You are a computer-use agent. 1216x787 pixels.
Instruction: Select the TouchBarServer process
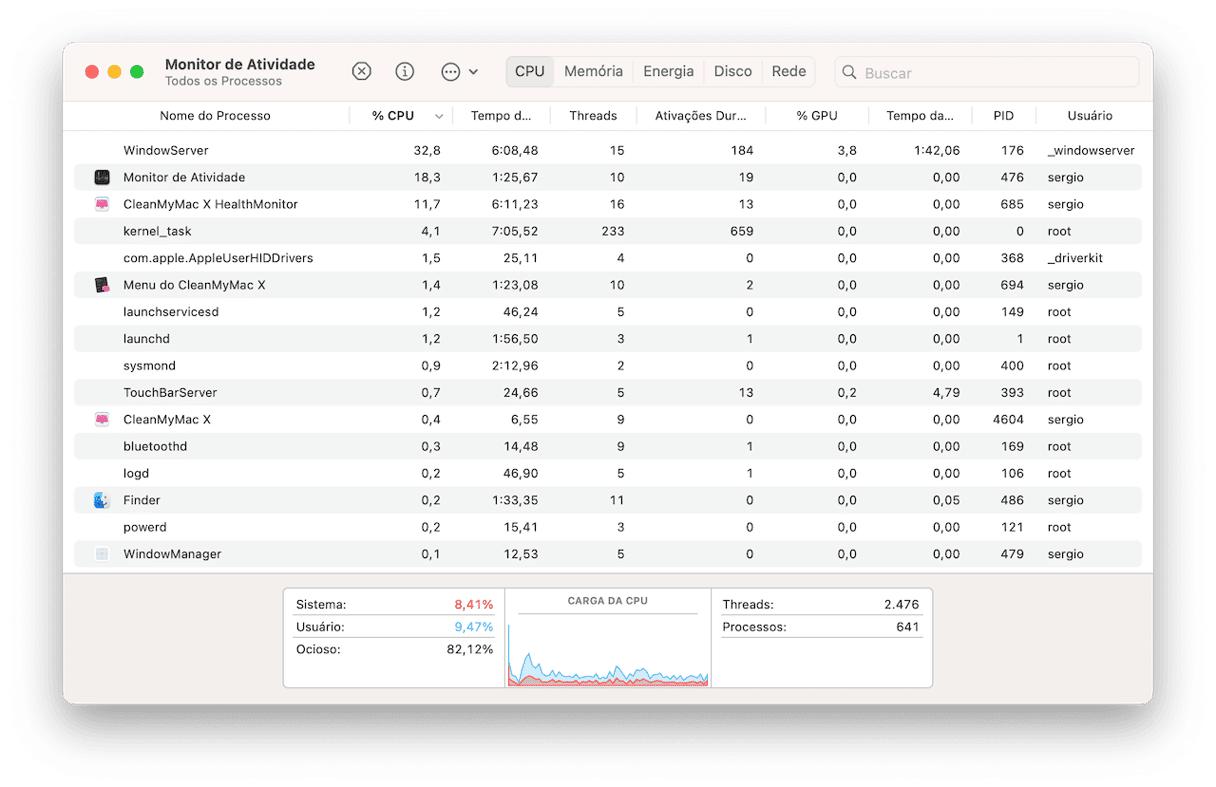click(x=608, y=393)
